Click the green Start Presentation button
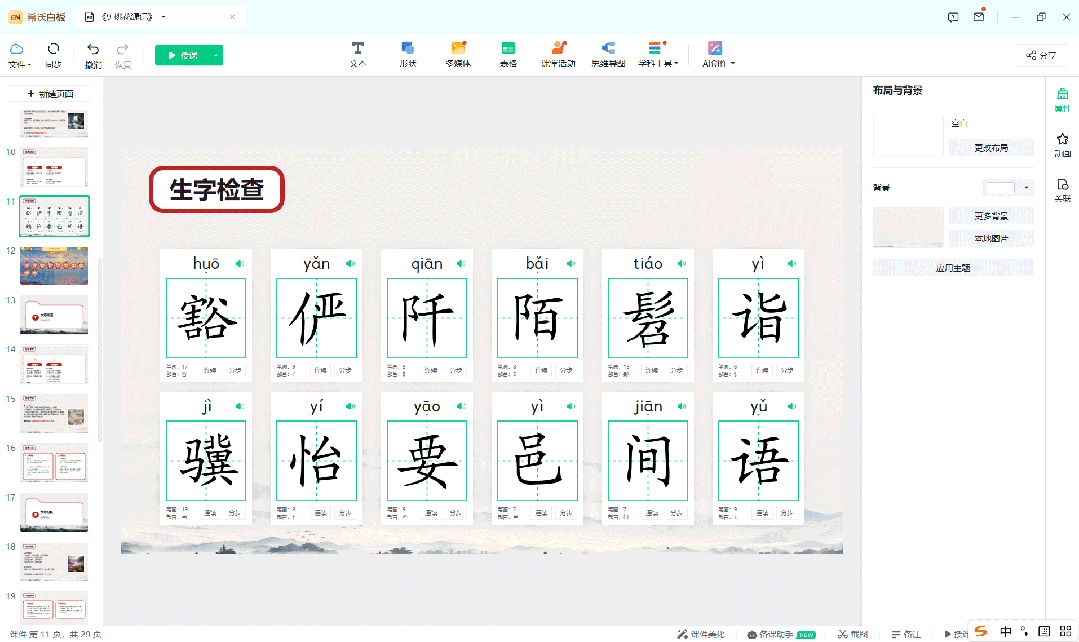Viewport: 1079px width, 642px height. pos(181,56)
